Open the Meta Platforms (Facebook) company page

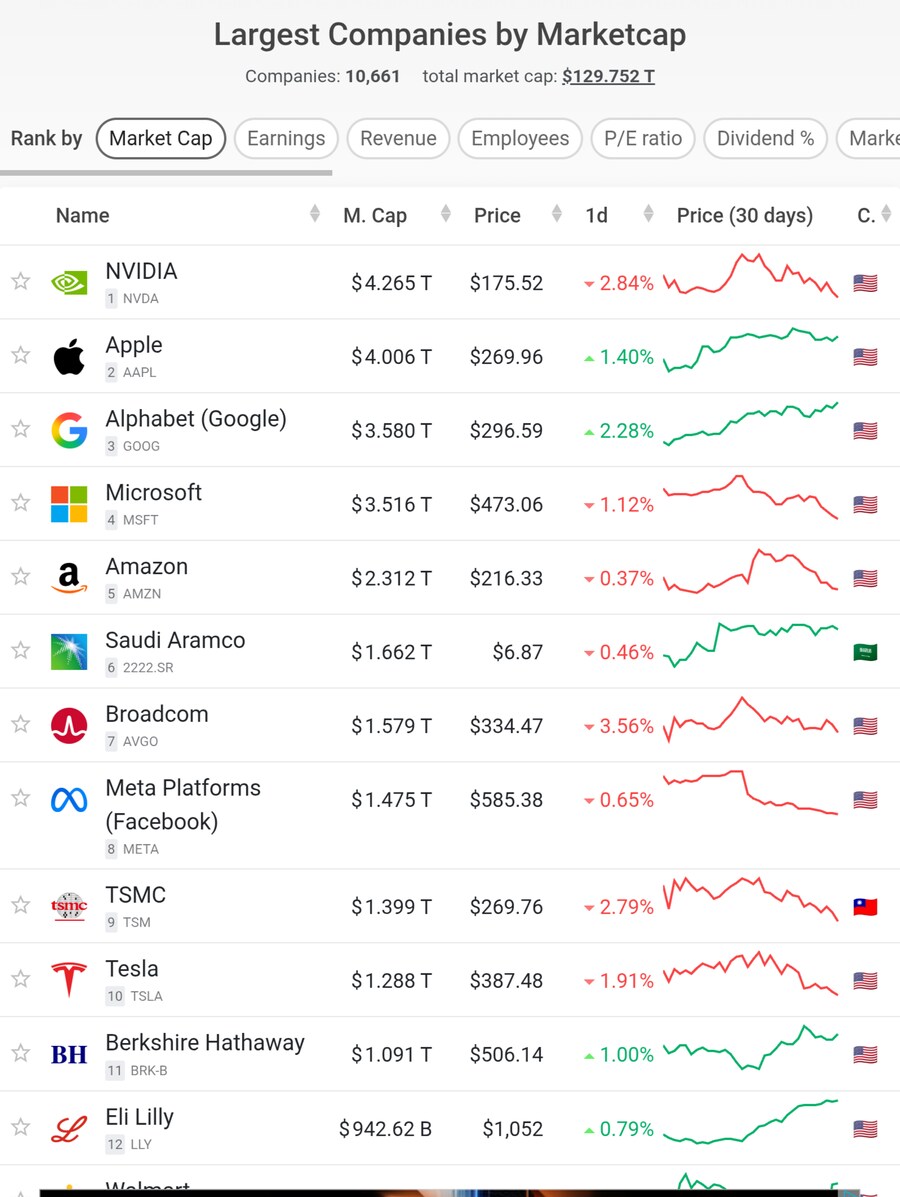point(183,804)
